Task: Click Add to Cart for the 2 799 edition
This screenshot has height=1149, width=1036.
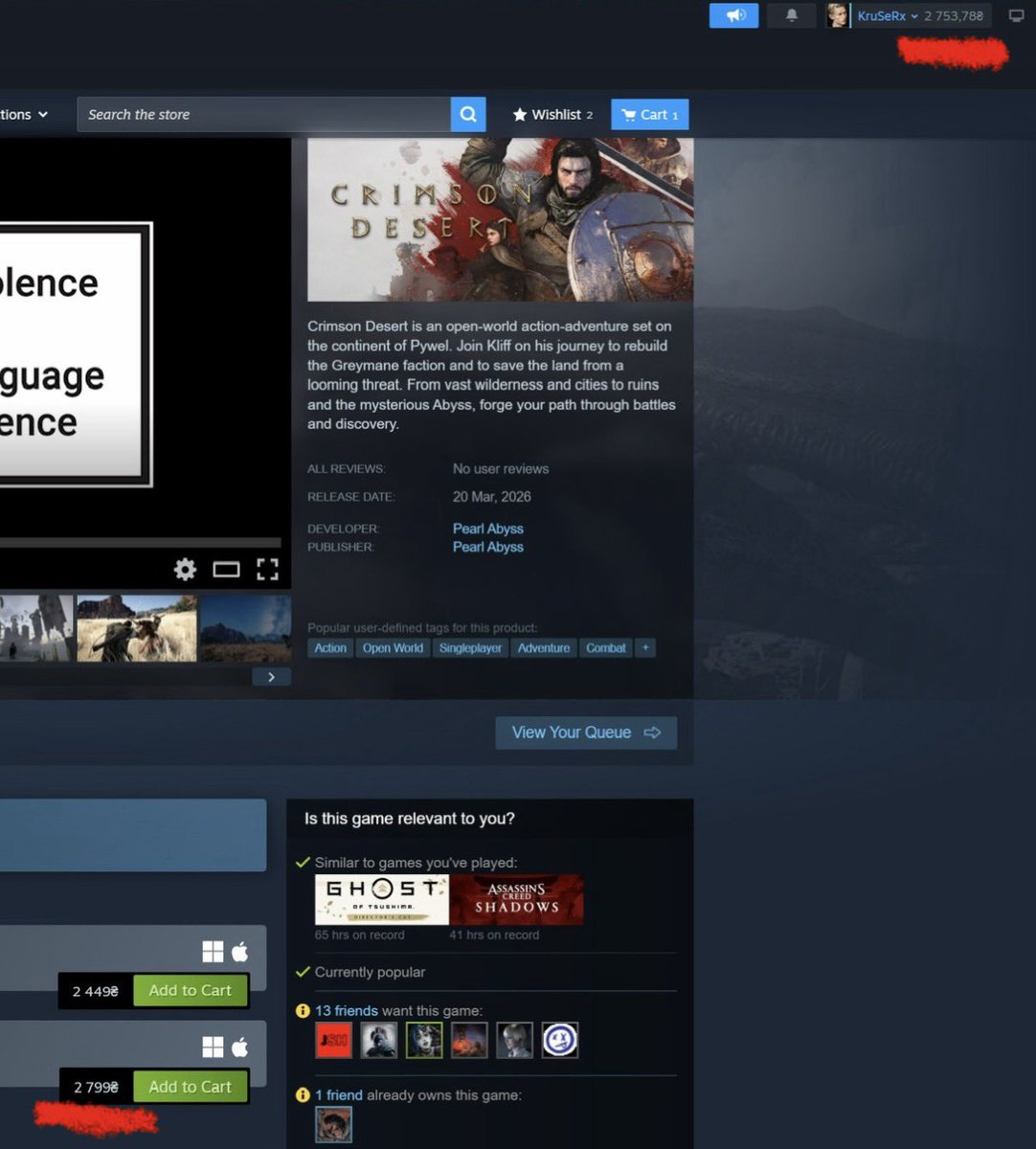Action: tap(190, 1087)
